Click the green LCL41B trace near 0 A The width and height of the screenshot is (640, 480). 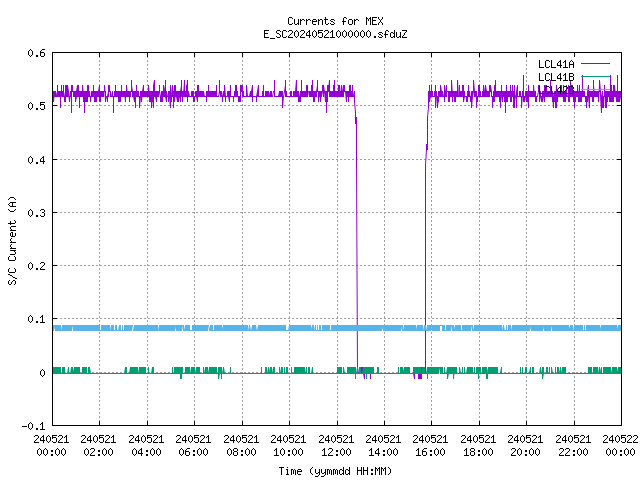(x=337, y=371)
